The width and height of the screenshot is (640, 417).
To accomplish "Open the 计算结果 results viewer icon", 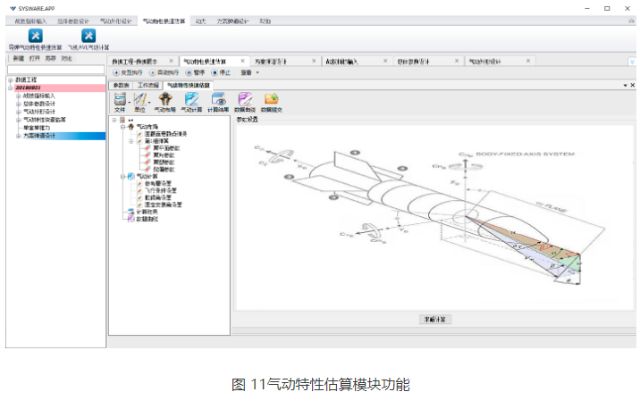I will point(218,101).
